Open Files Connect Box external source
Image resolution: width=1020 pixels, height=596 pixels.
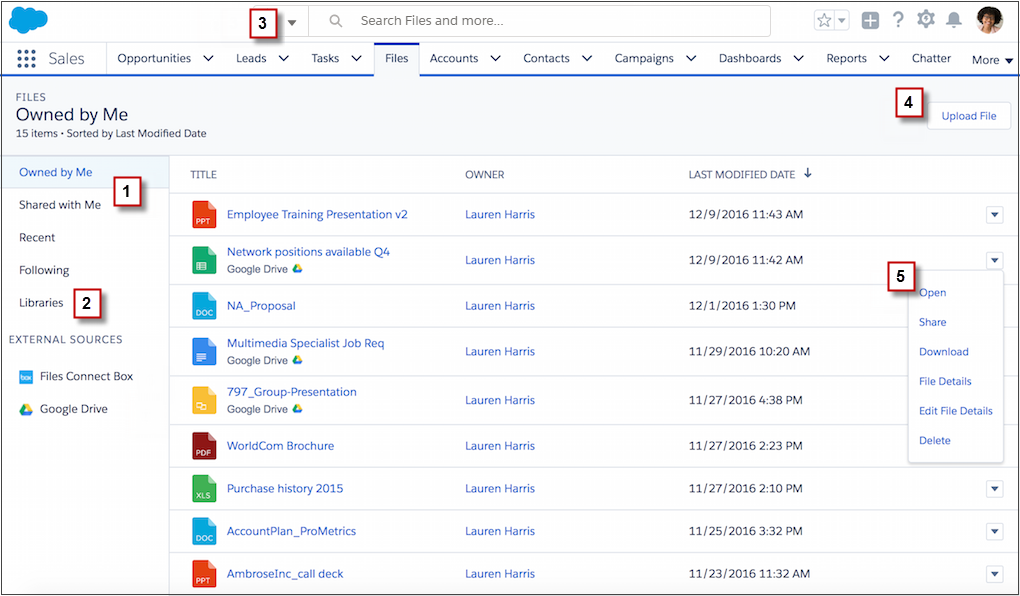point(86,377)
